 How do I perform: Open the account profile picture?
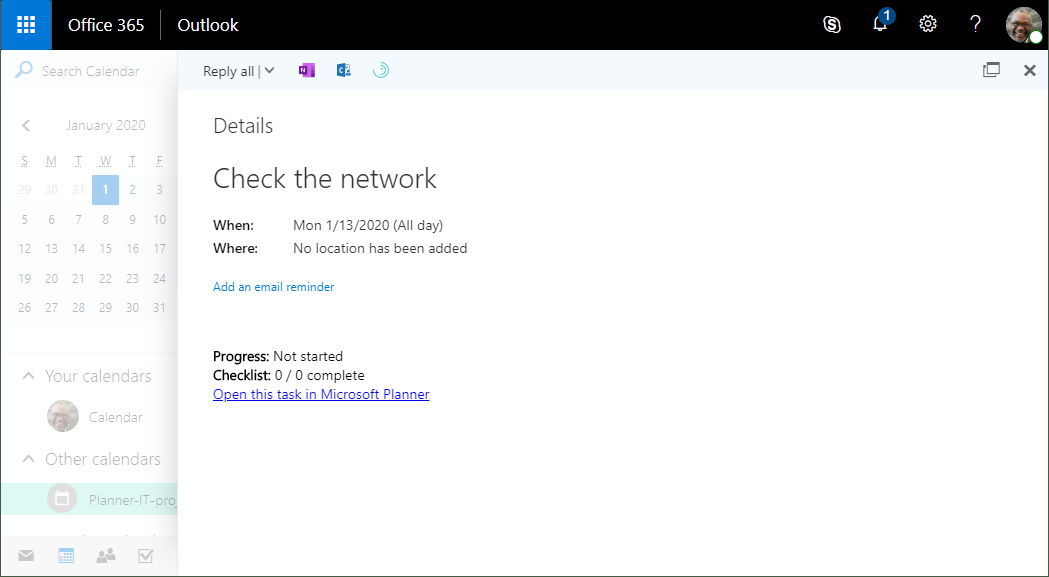1024,25
